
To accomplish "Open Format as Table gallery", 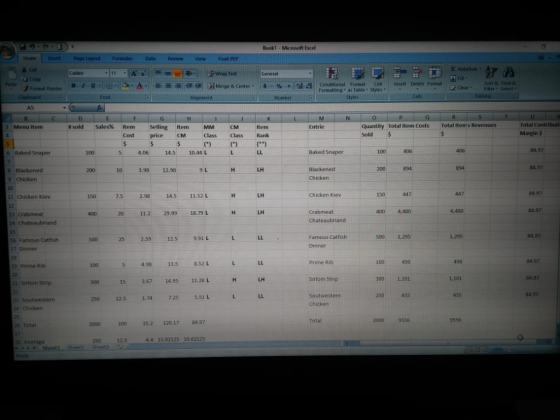I will pos(357,80).
